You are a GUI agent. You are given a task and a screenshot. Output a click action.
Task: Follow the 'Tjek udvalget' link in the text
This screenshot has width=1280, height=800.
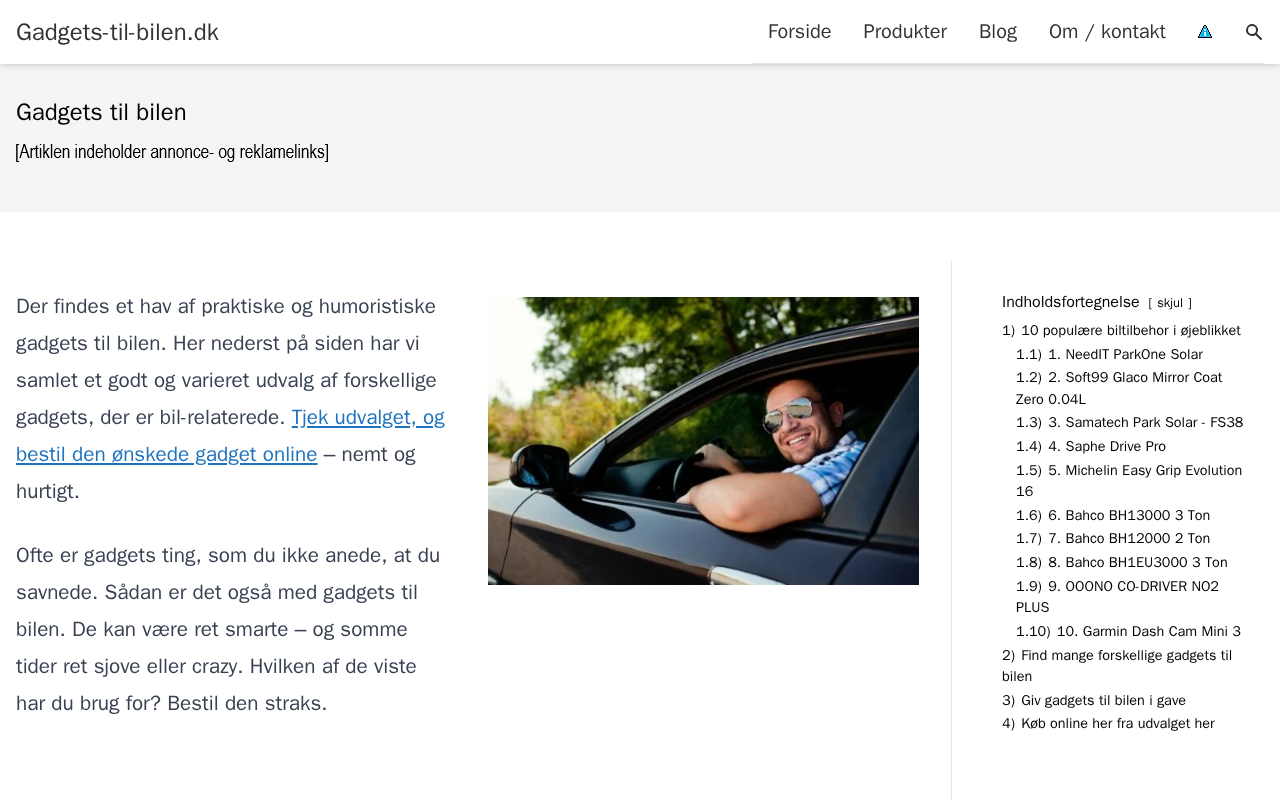[x=230, y=436]
